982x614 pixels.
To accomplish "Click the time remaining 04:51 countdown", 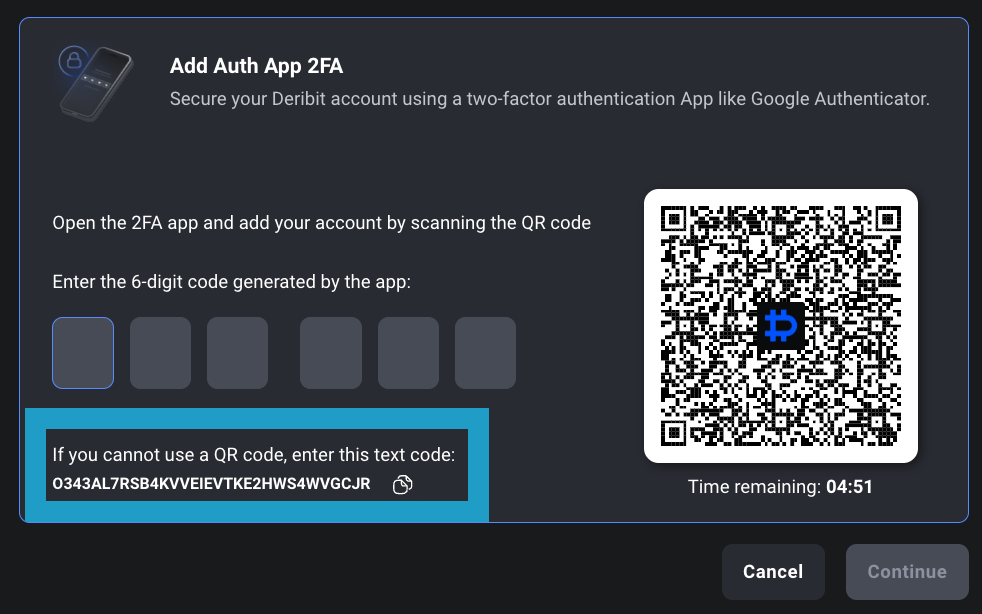I will pos(781,487).
